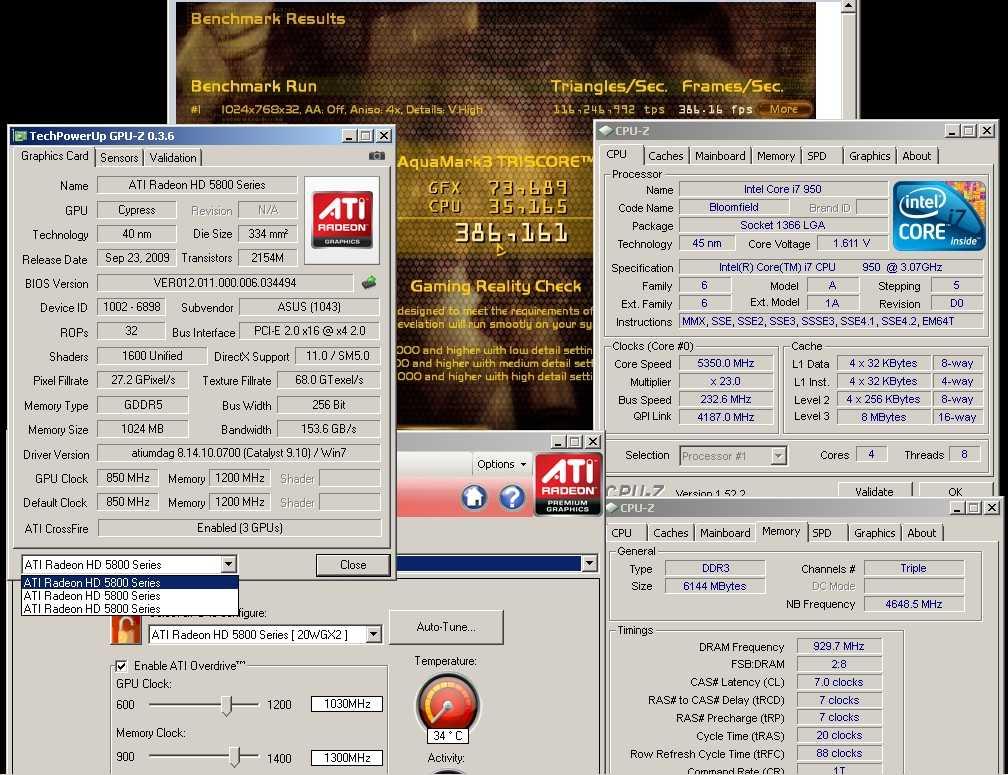Open the GPU selection dropdown in GPU-Z
This screenshot has width=1008, height=775.
(228, 564)
